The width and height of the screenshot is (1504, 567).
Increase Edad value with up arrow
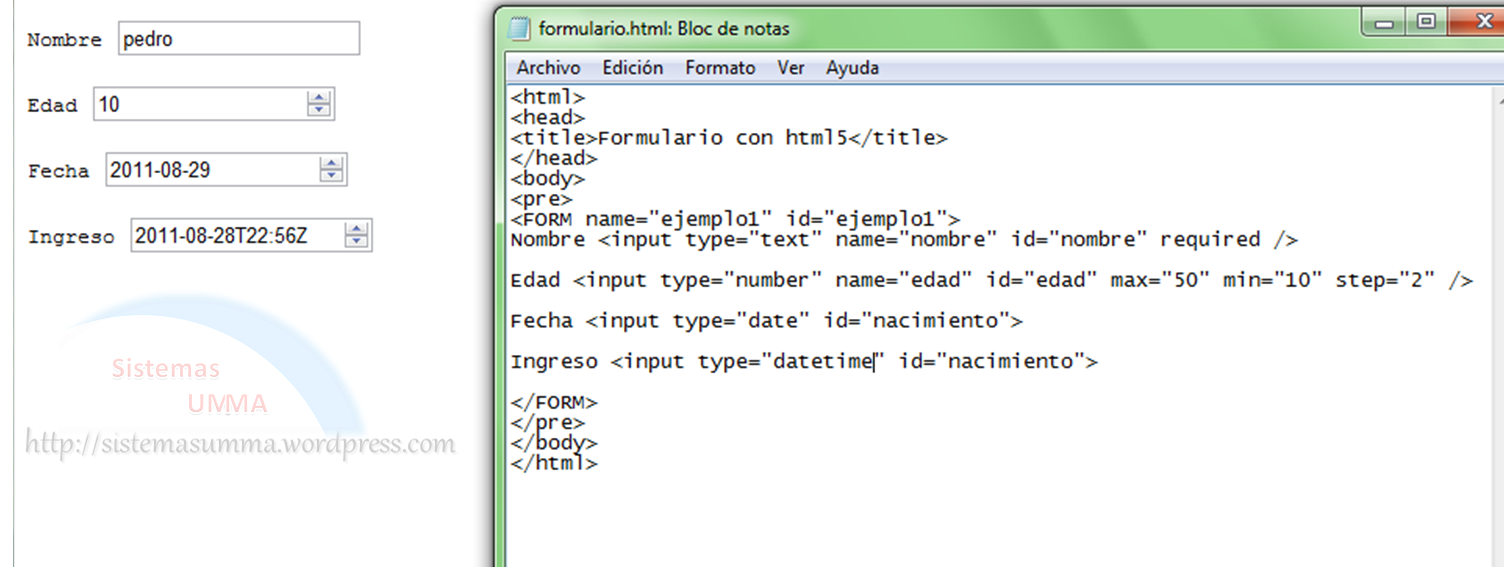(319, 98)
